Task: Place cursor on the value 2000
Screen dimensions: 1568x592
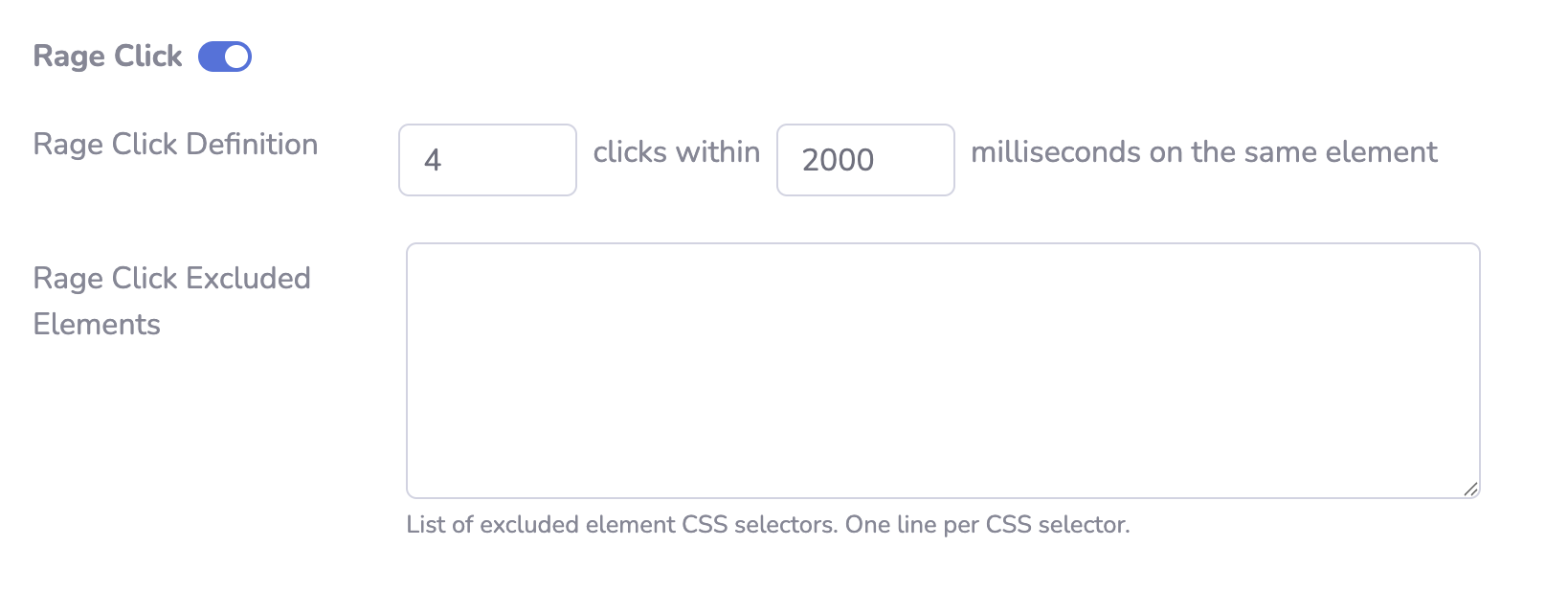Action: point(838,160)
